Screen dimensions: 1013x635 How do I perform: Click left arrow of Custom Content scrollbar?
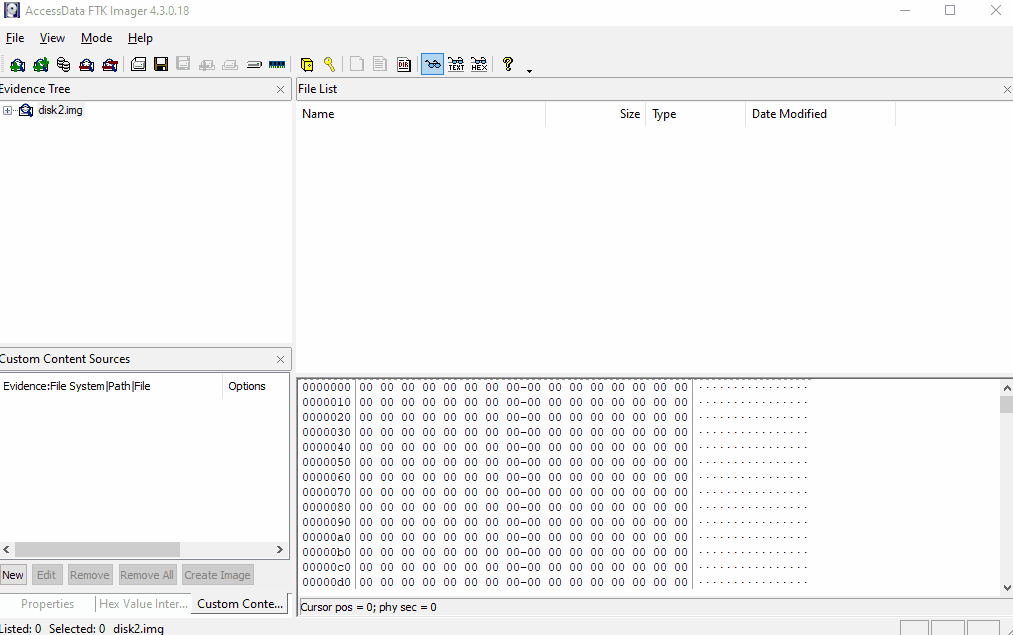[x=6, y=550]
